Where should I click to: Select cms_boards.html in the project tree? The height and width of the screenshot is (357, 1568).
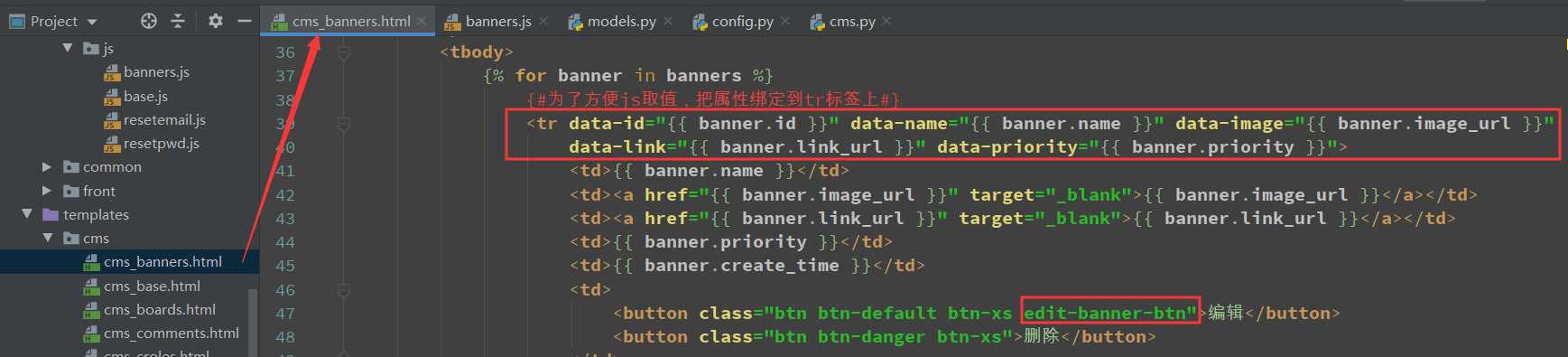click(160, 309)
